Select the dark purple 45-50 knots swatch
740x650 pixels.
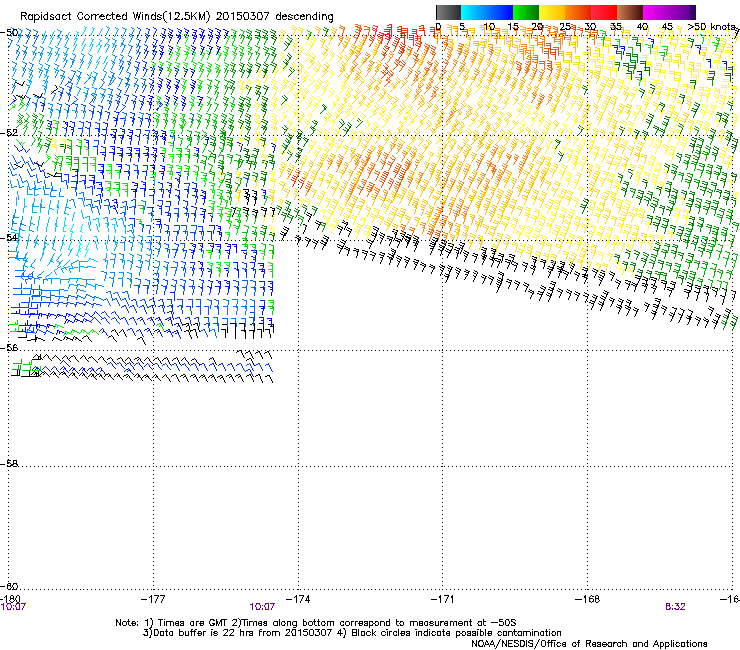(682, 12)
